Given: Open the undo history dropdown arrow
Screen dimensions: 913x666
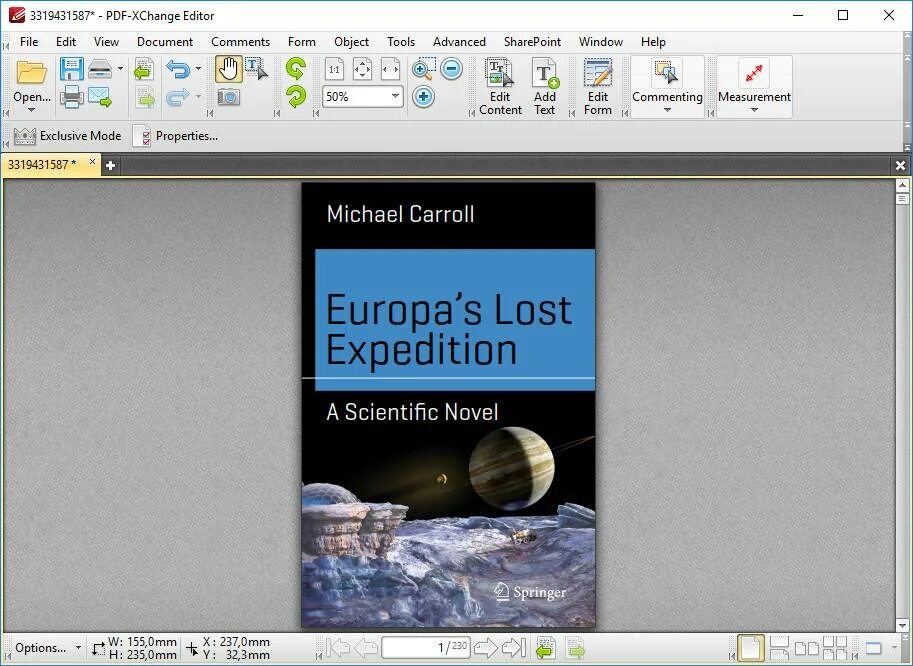Looking at the screenshot, I should [x=198, y=69].
